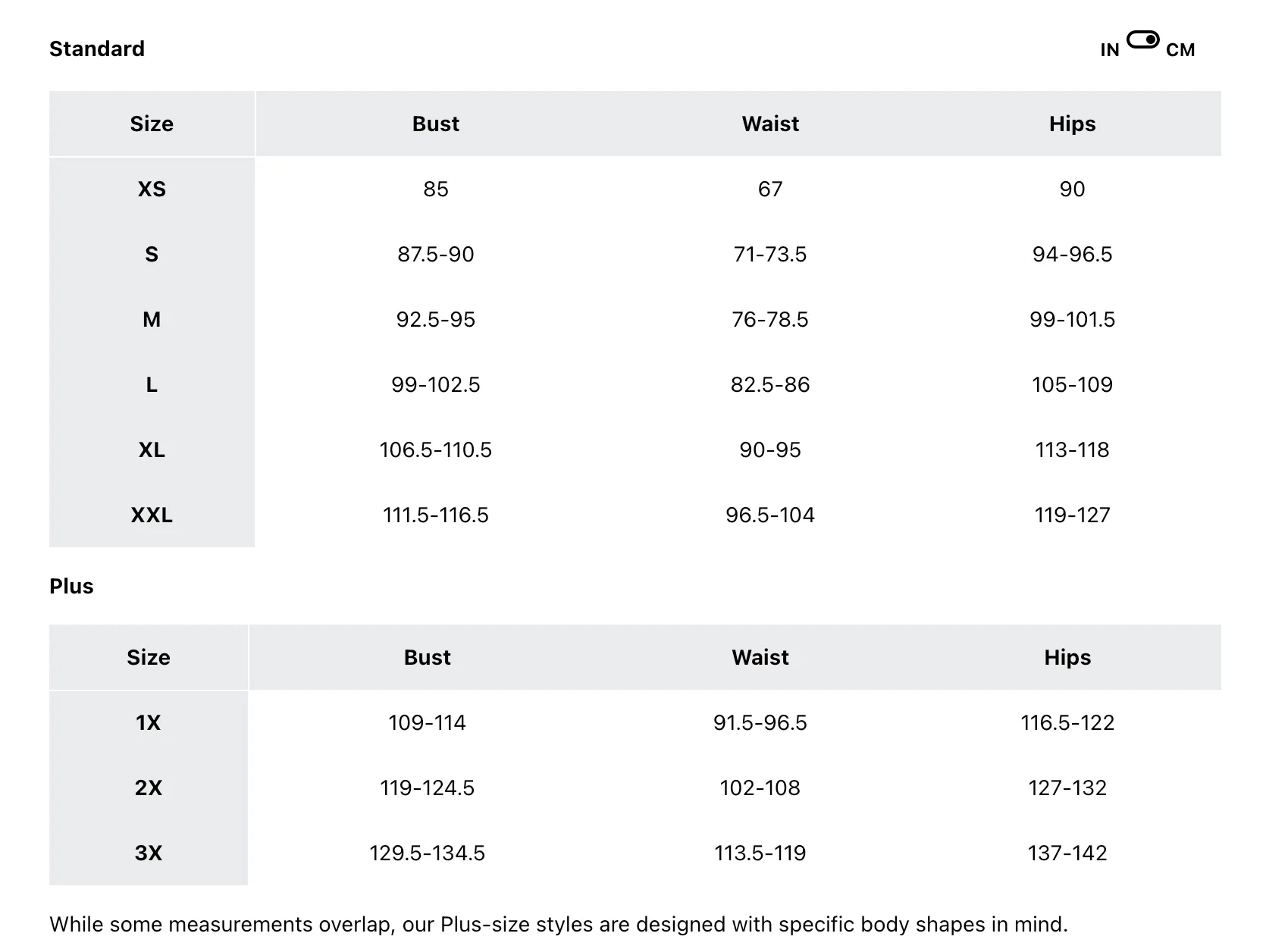Click the Plus section heading
Viewport: 1266px width, 952px height.
click(x=71, y=586)
